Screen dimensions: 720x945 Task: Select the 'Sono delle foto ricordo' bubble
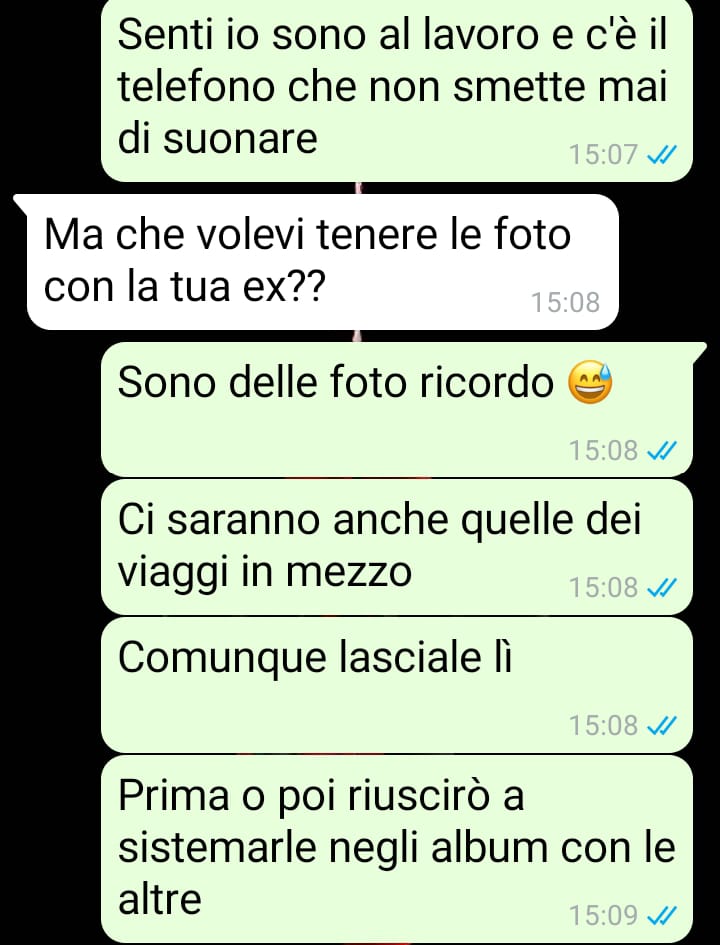[x=401, y=409]
